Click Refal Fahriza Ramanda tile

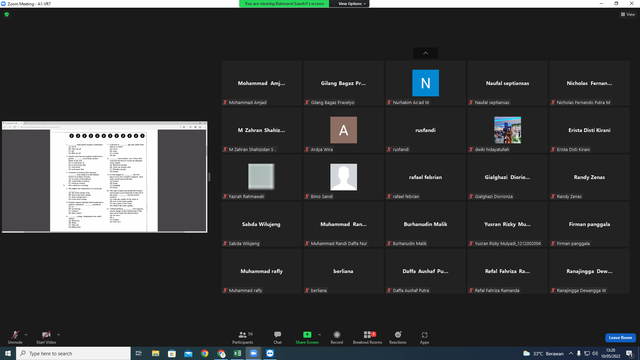point(507,271)
